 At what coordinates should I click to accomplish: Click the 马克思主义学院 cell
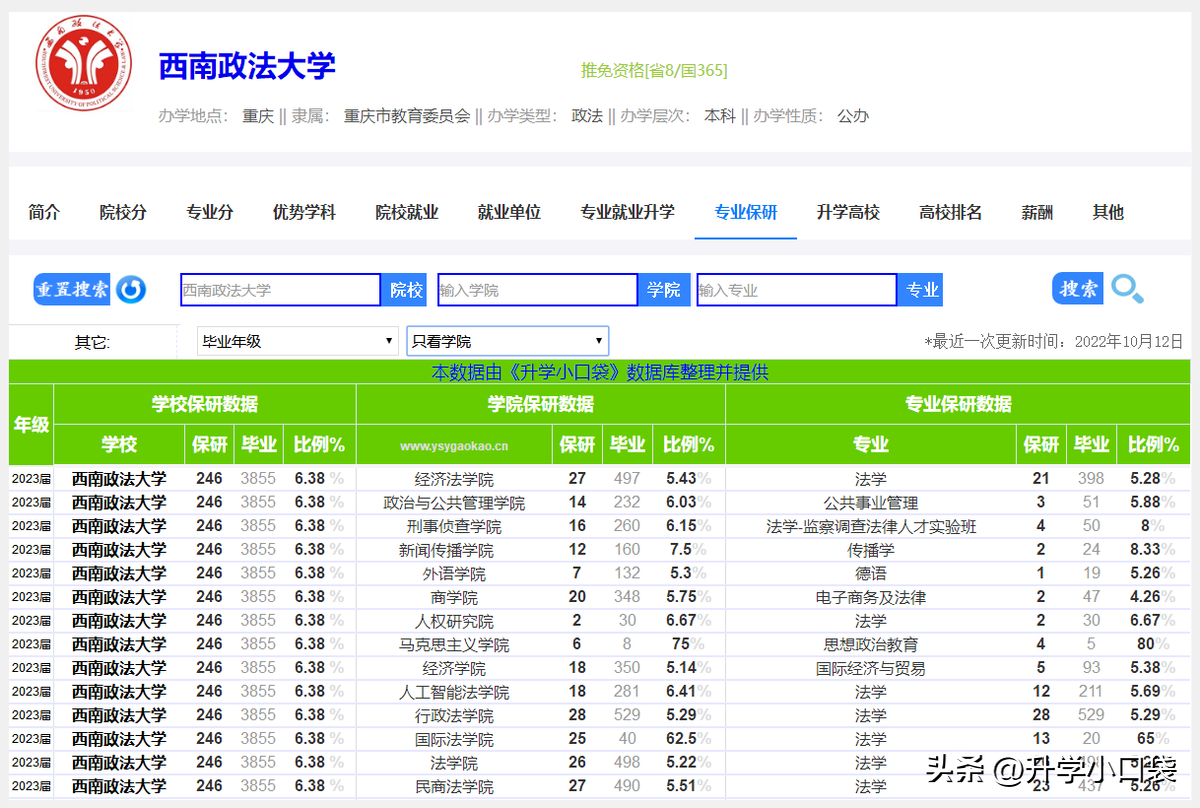click(x=454, y=645)
